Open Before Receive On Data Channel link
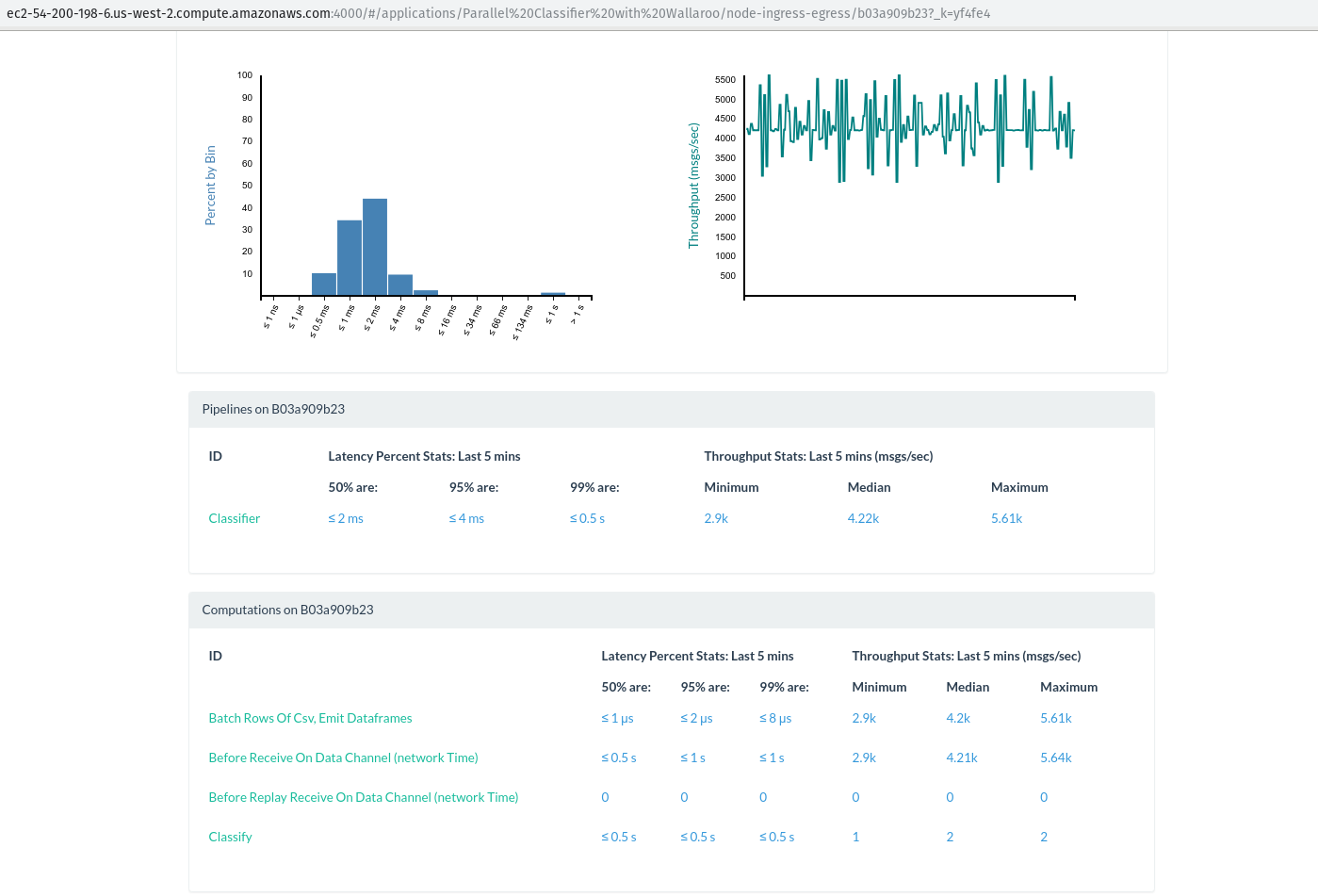1318x896 pixels. pyautogui.click(x=343, y=758)
